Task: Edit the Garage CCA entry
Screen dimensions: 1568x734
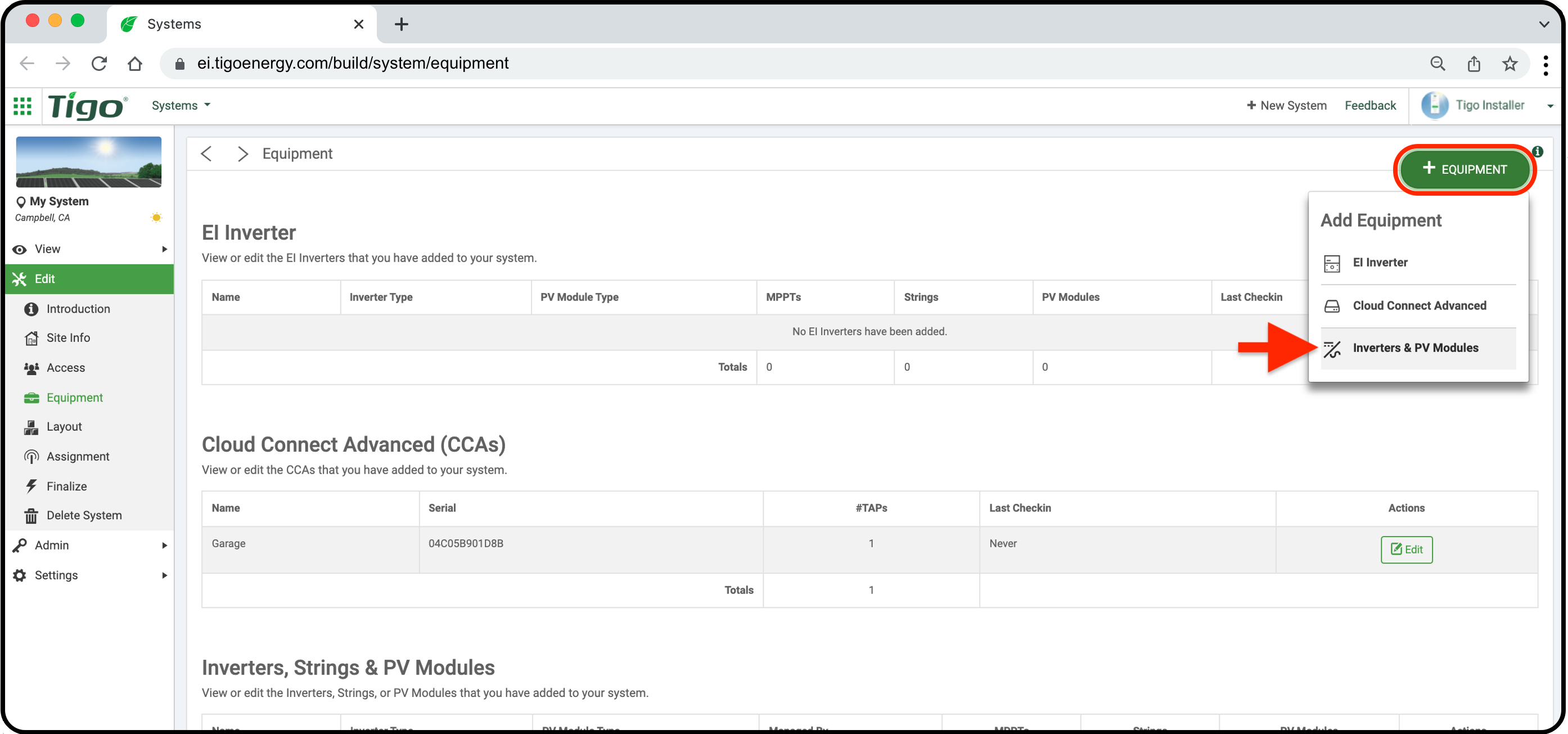Action: click(x=1407, y=550)
